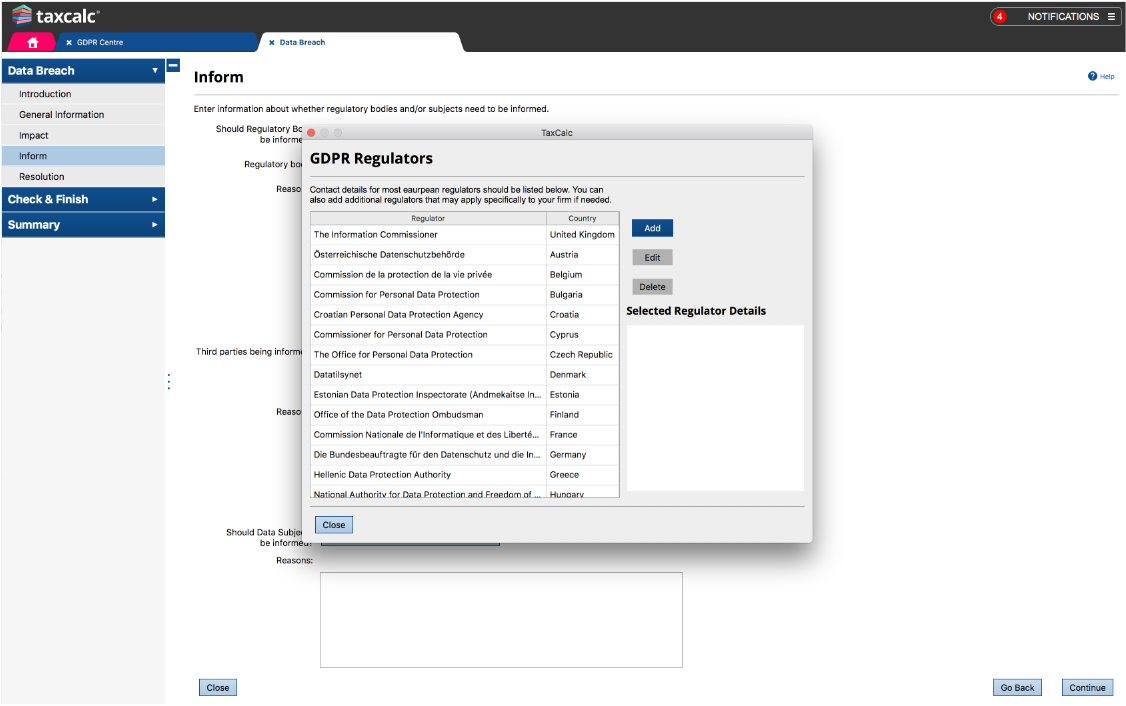This screenshot has width=1126, height=706.
Task: Collapse the sidebar with the minus icon
Action: [173, 66]
